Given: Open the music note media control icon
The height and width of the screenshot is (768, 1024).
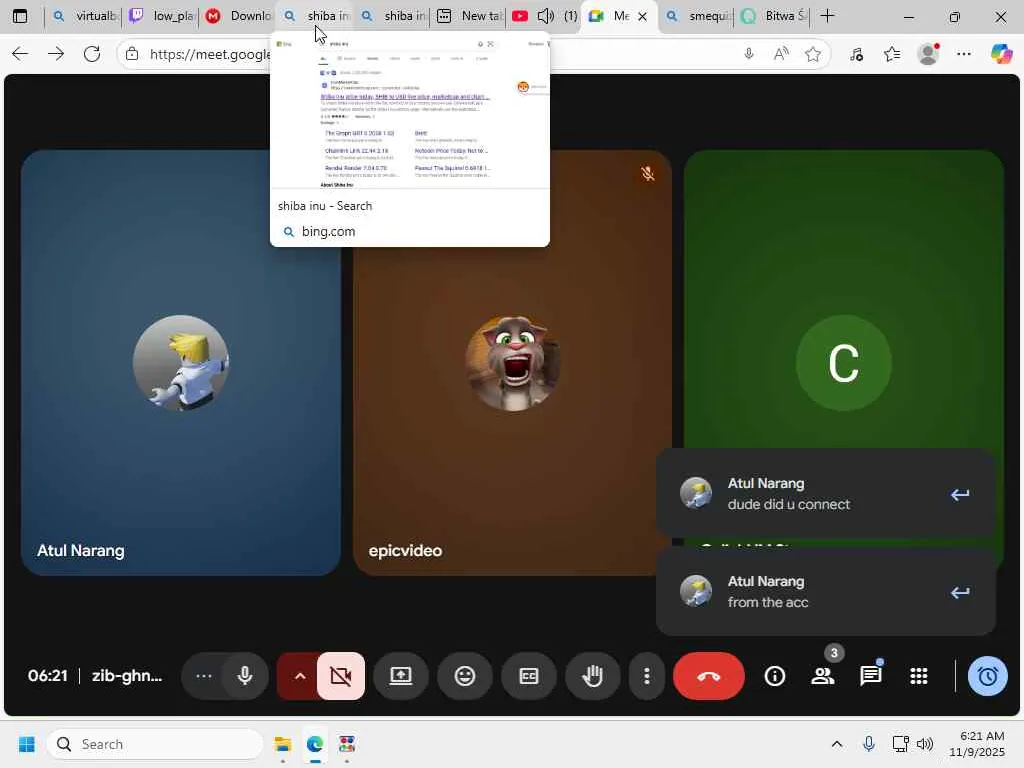Looking at the screenshot, I should [x=856, y=54].
